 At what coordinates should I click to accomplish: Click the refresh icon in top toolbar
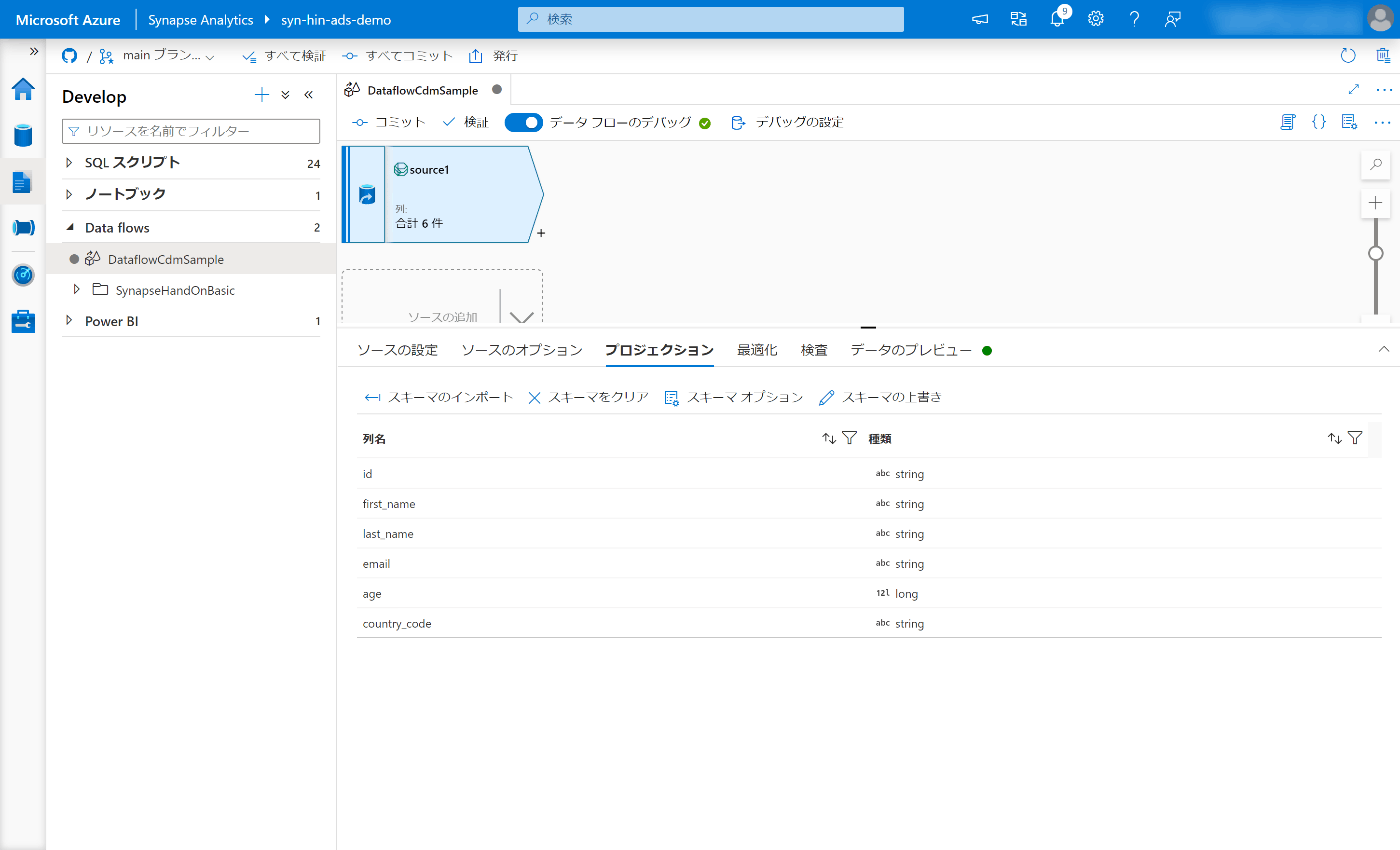[x=1348, y=56]
